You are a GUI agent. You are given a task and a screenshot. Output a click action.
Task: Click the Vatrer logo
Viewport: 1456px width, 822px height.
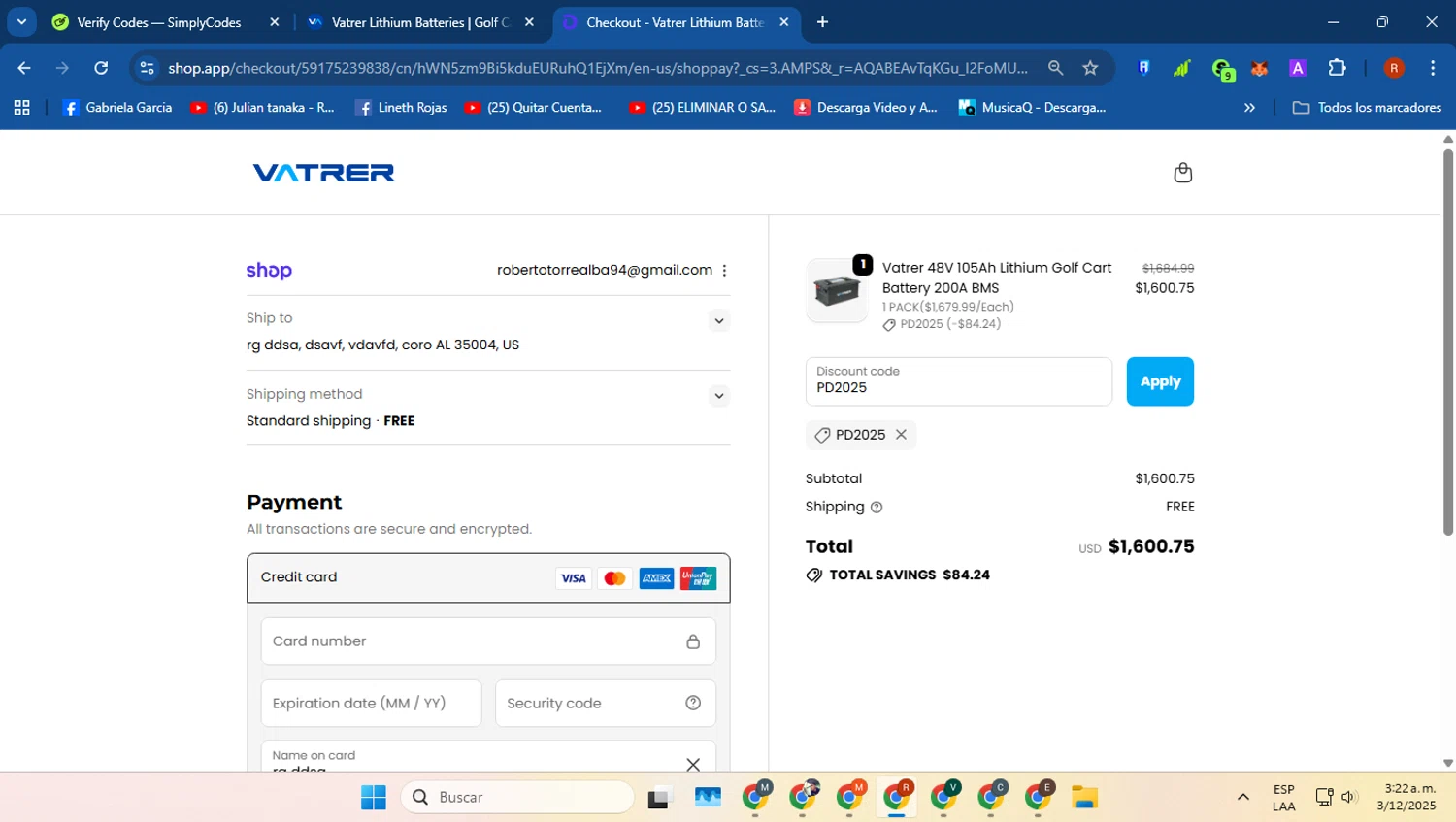(323, 173)
